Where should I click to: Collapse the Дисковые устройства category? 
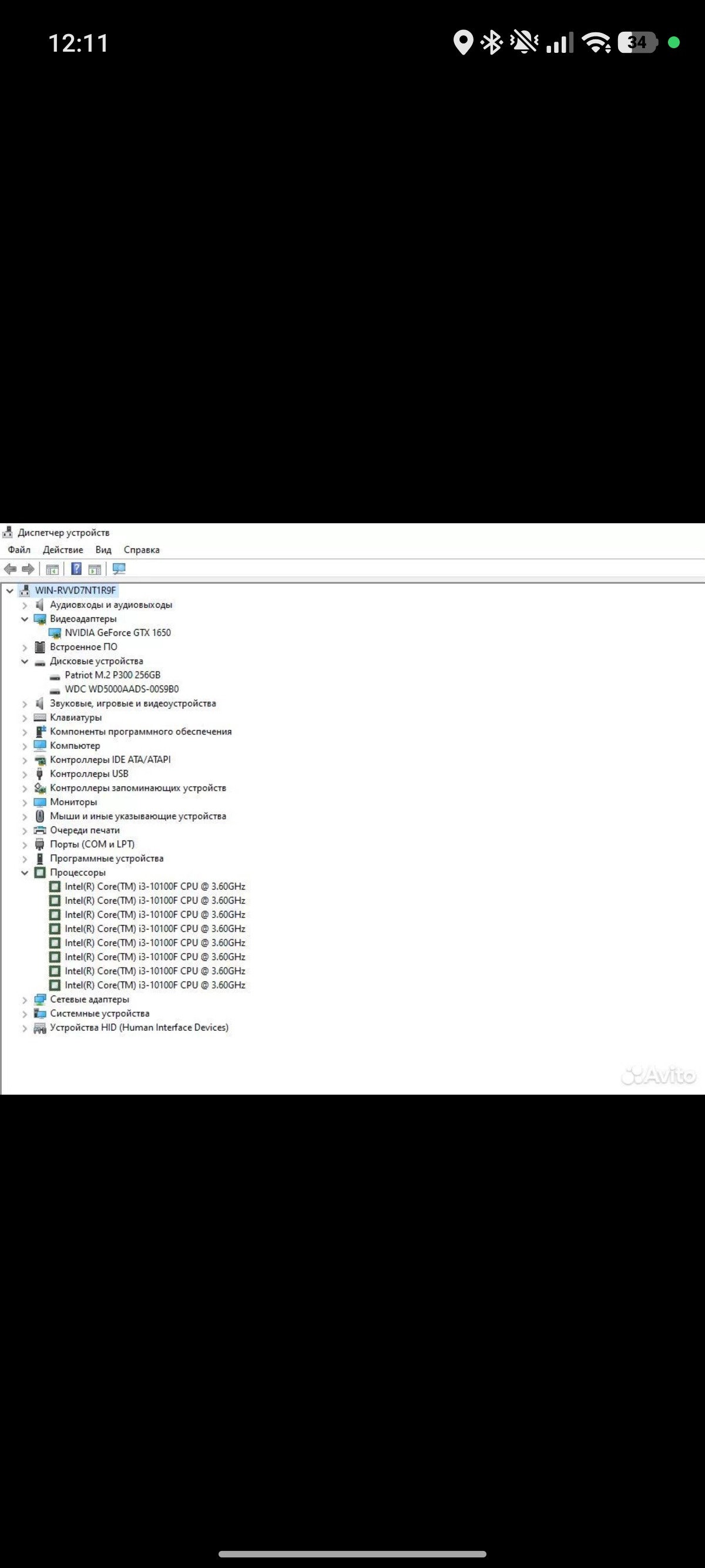coord(25,661)
